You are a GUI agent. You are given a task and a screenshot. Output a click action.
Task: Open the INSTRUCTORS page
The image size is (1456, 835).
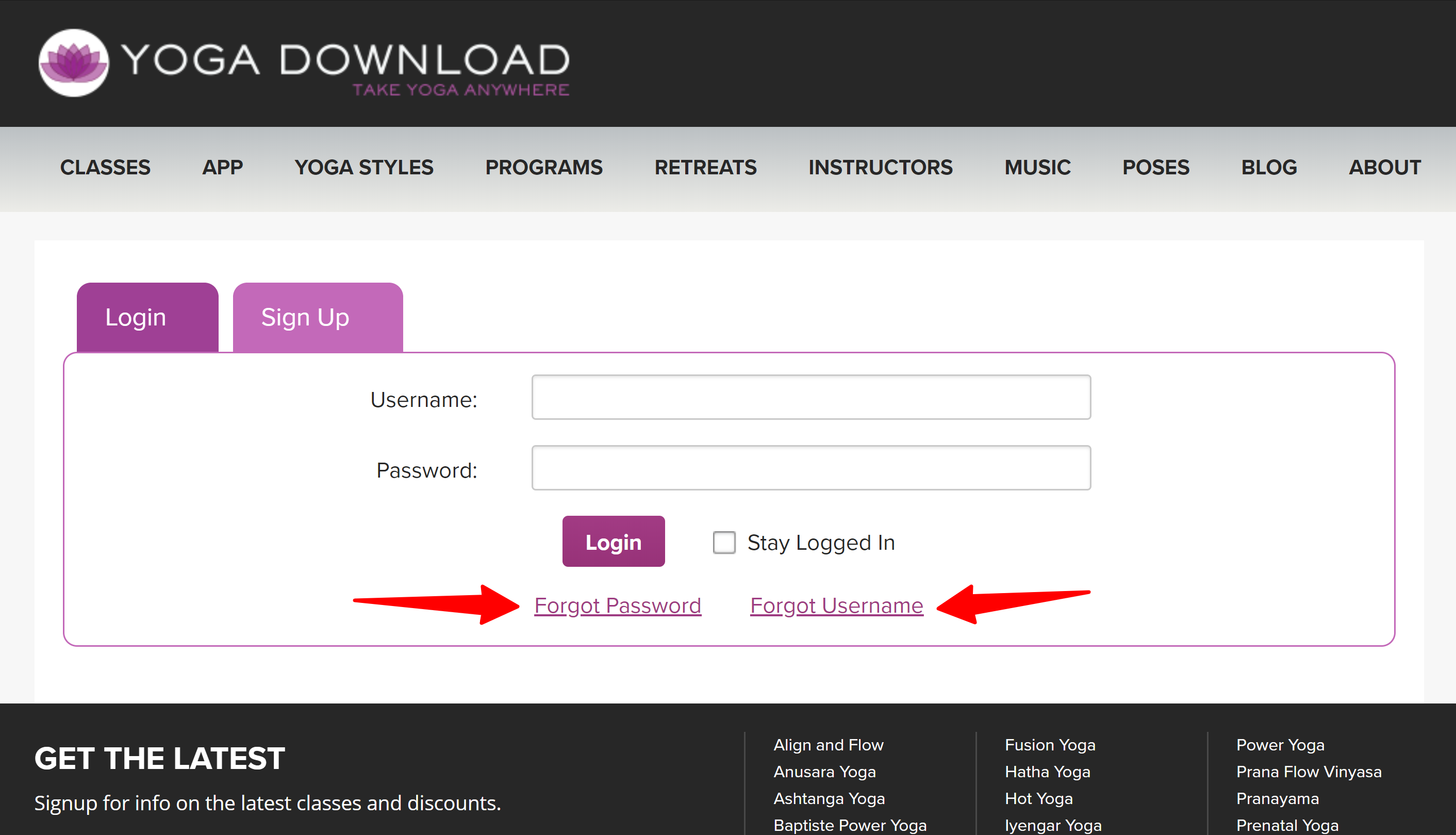pyautogui.click(x=881, y=168)
